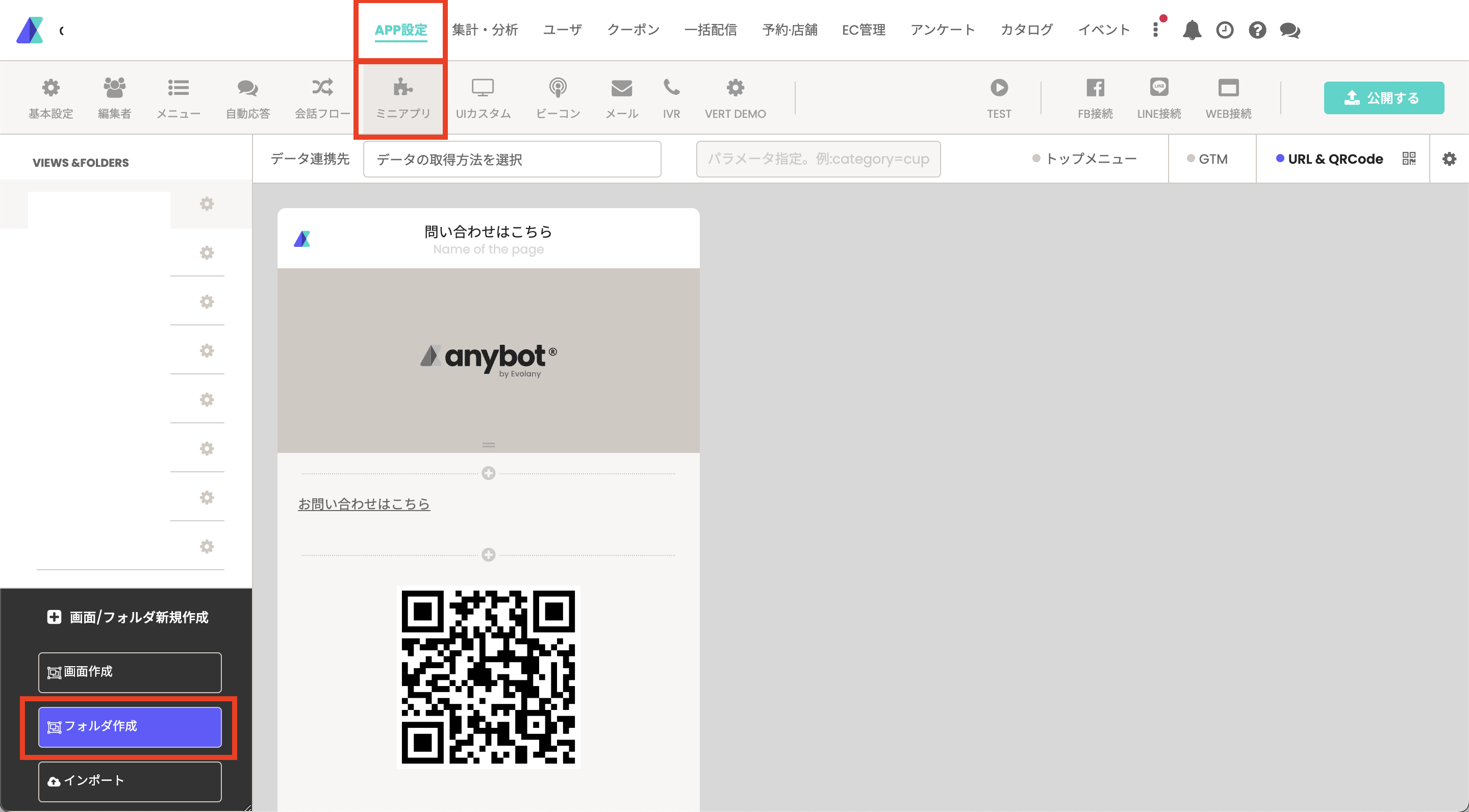
Task: Click the インポート button
Action: [x=130, y=781]
